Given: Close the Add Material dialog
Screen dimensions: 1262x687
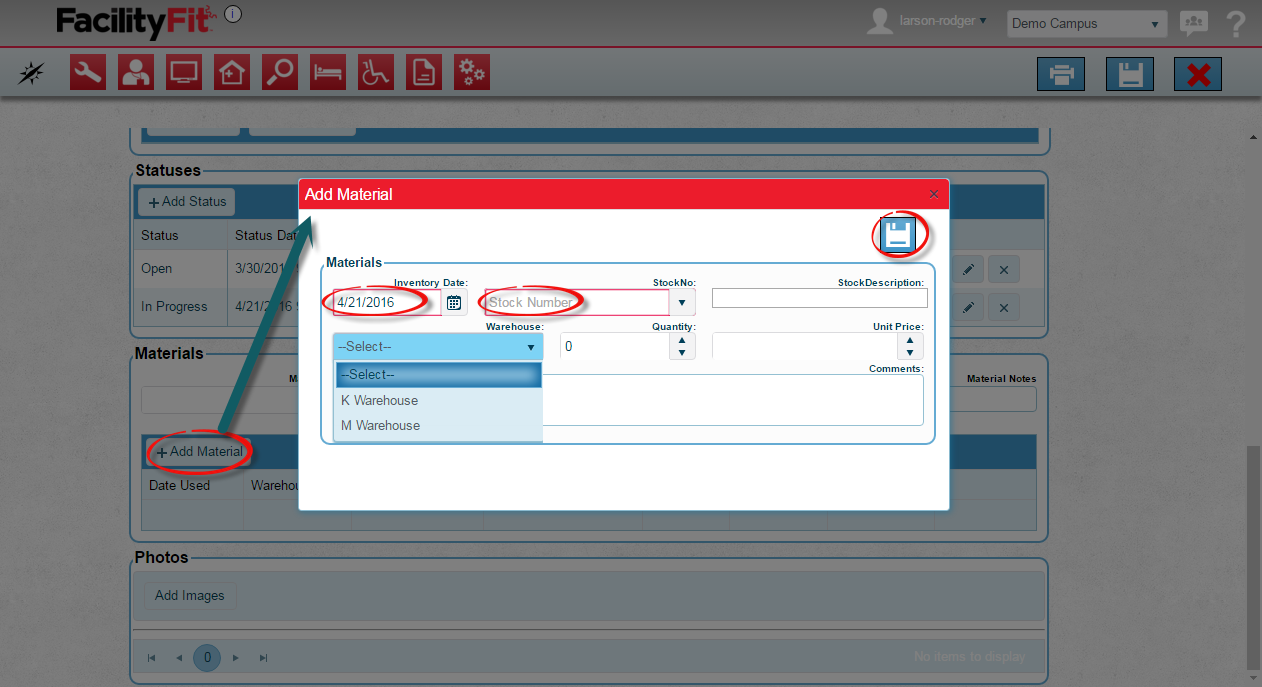Looking at the screenshot, I should 934,194.
